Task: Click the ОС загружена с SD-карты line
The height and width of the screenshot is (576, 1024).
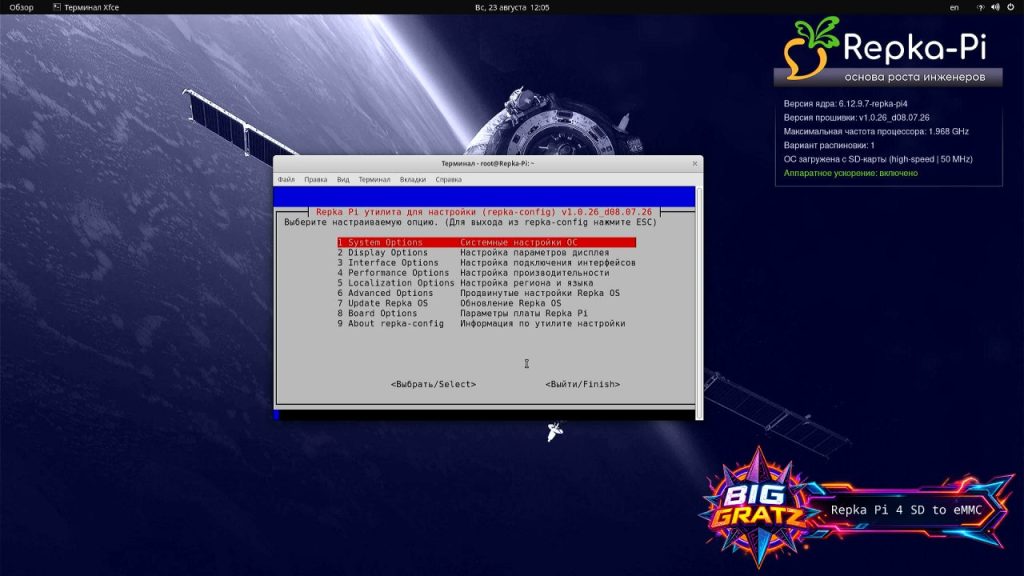Action: point(878,159)
